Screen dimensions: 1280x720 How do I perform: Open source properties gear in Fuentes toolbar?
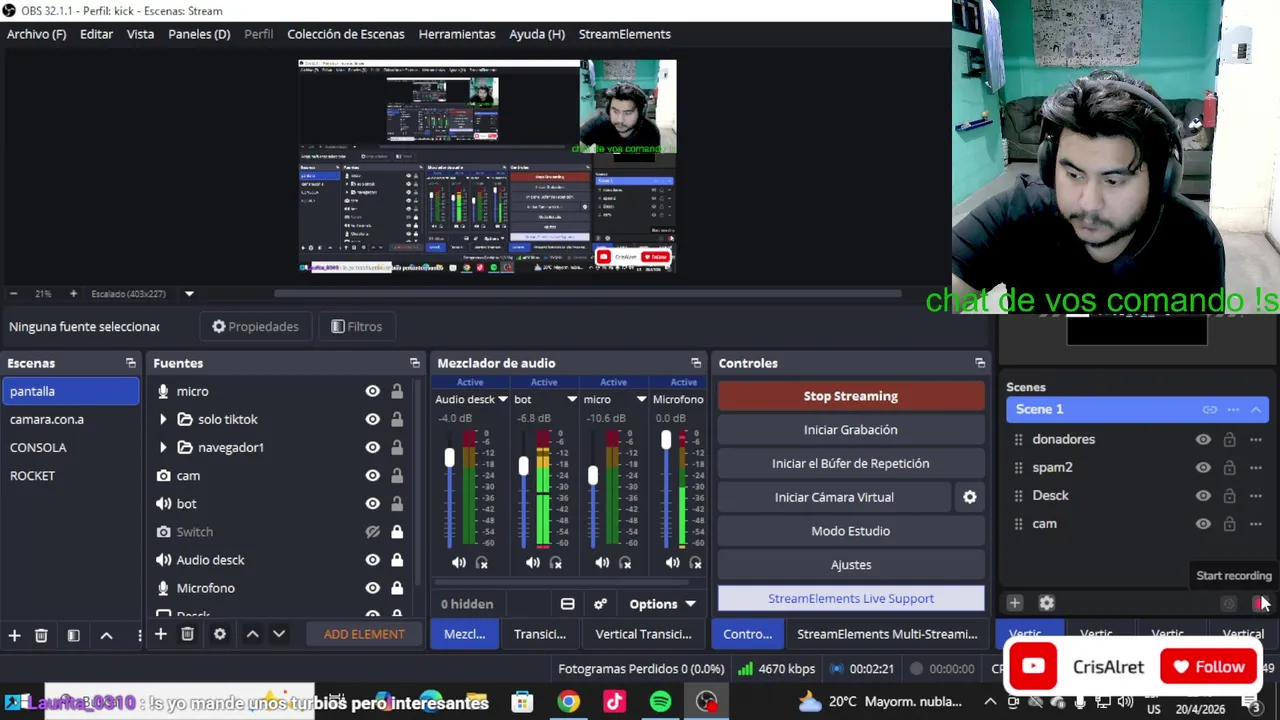tap(220, 634)
